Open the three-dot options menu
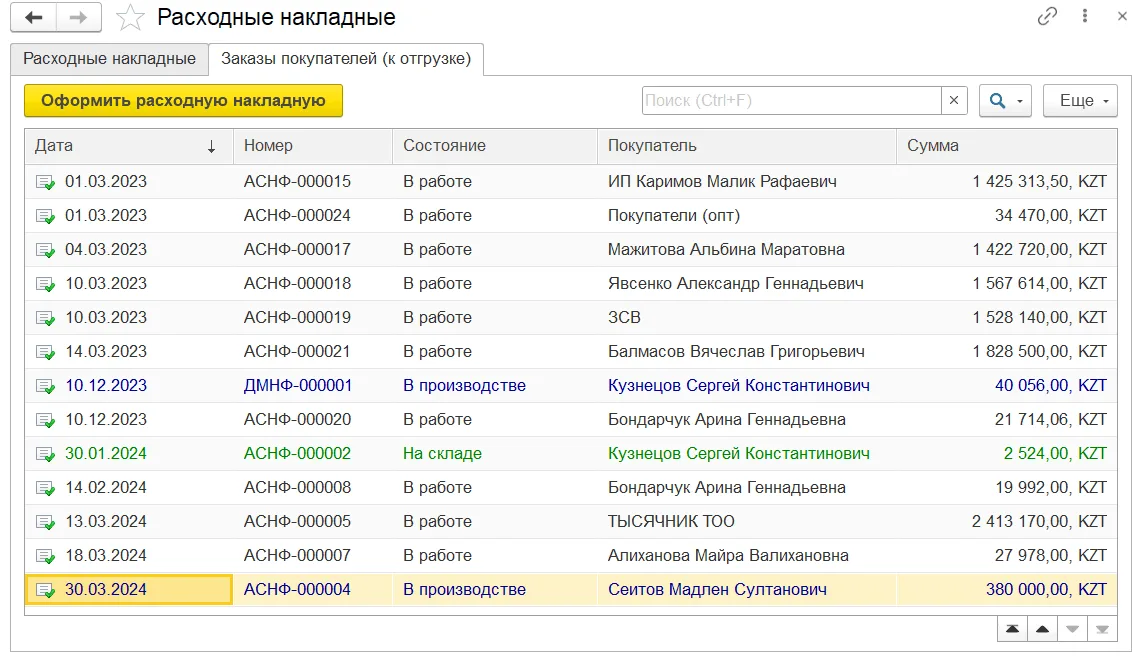 [x=1085, y=16]
